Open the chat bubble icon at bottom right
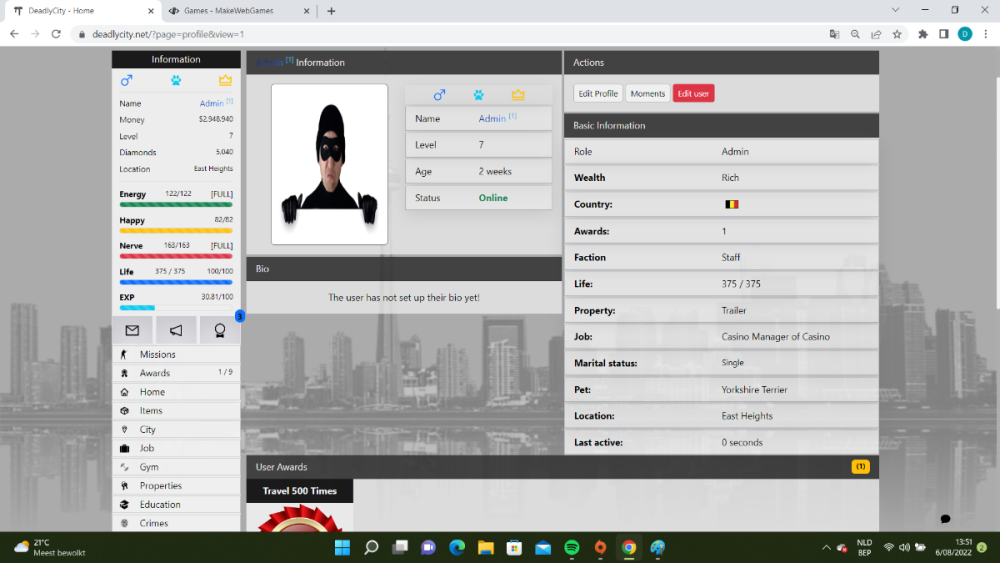 [x=945, y=519]
